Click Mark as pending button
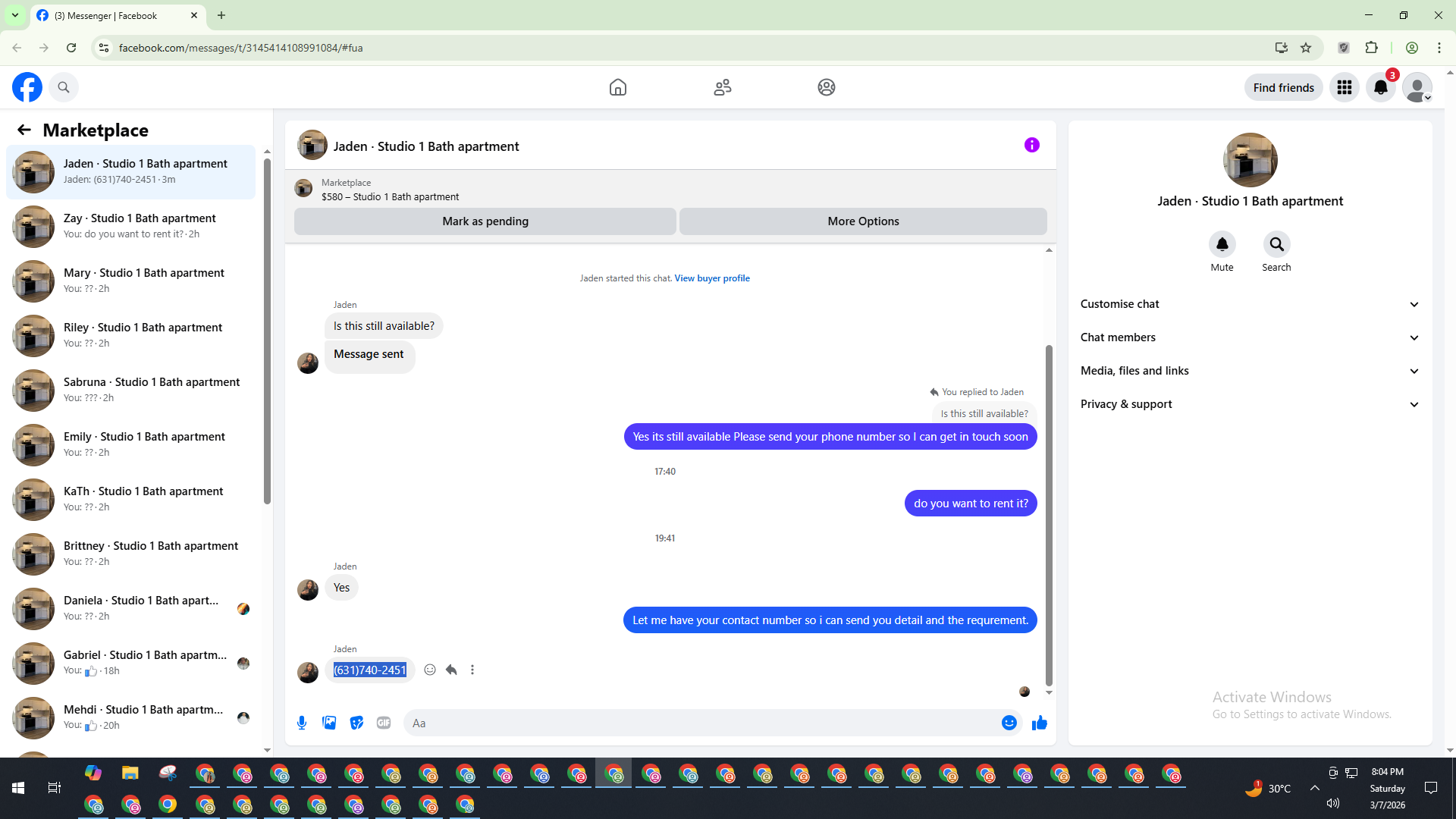This screenshot has width=1456, height=819. pyautogui.click(x=485, y=221)
